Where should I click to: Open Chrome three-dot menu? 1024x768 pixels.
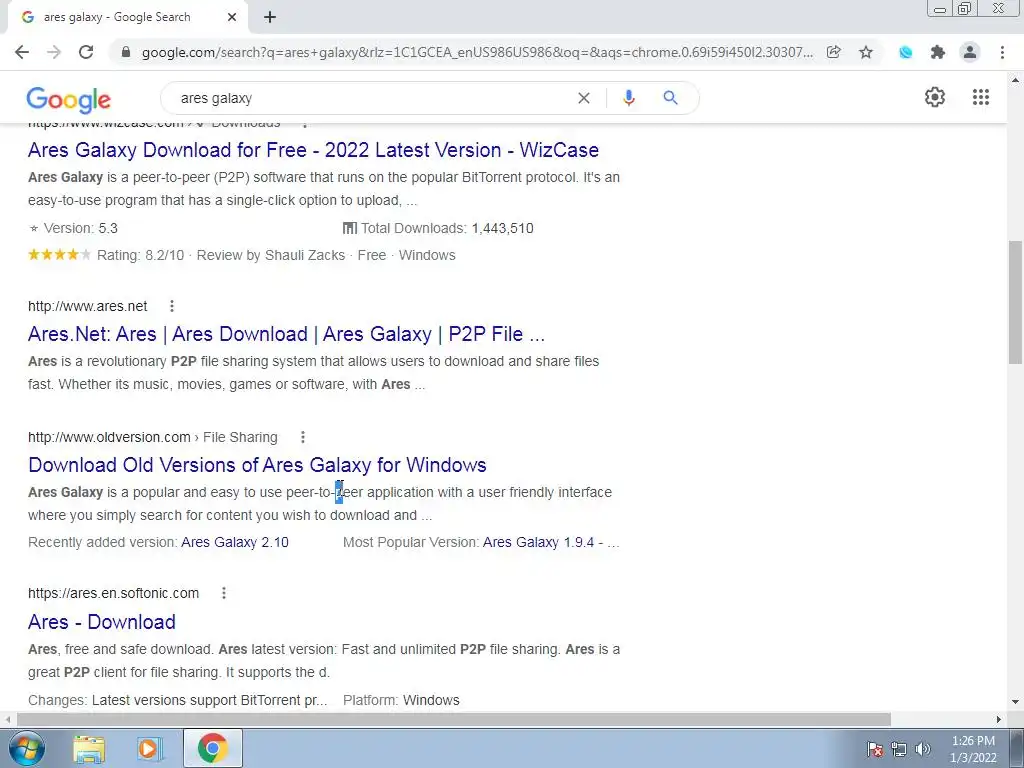[1002, 52]
